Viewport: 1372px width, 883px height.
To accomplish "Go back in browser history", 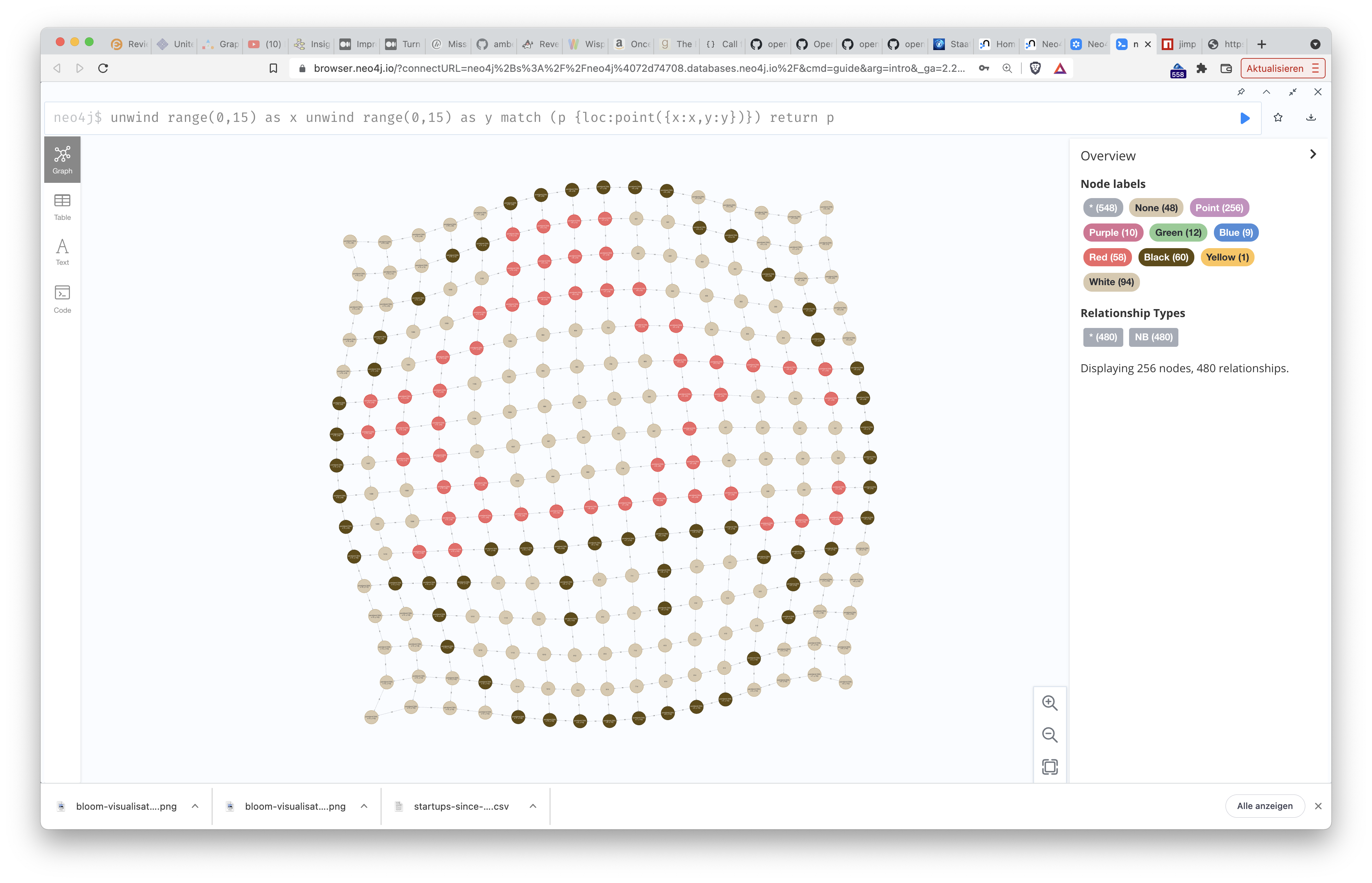I will coord(57,68).
